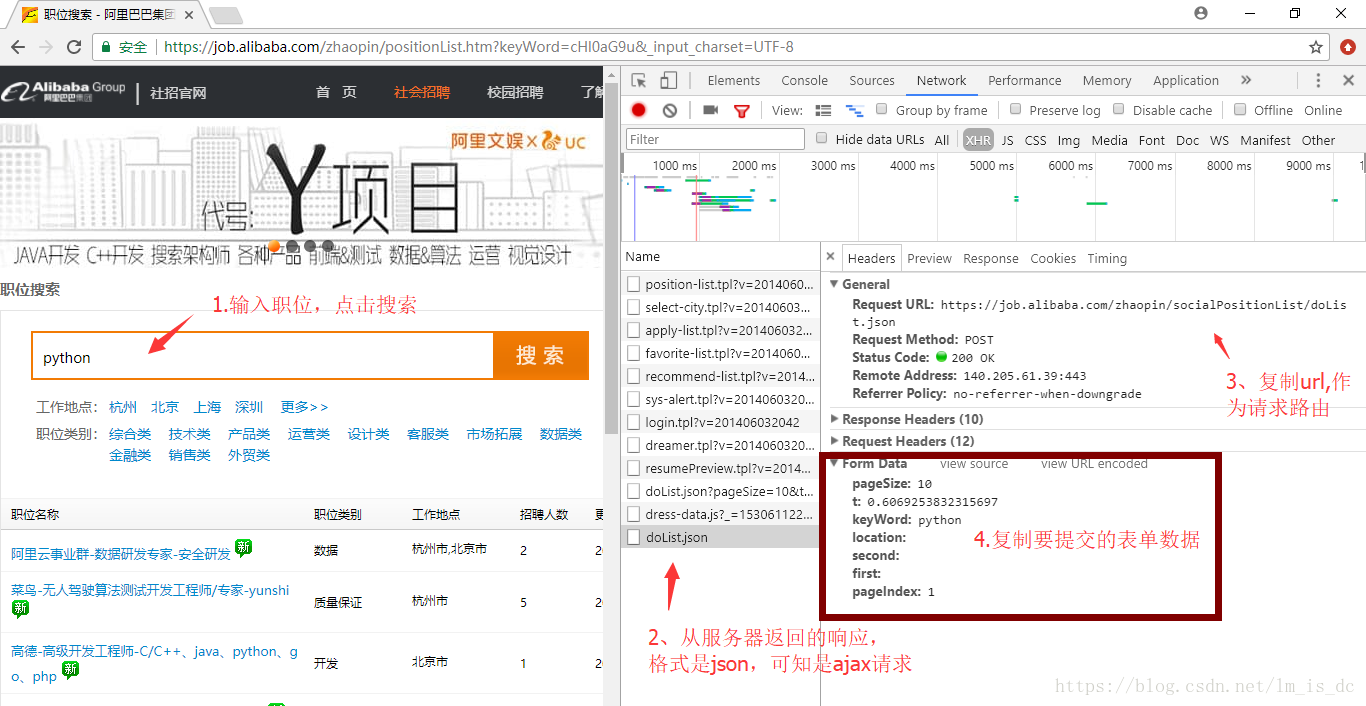Show more DevTools tabs via the double chevron
The image size is (1366, 706).
pyautogui.click(x=1246, y=80)
